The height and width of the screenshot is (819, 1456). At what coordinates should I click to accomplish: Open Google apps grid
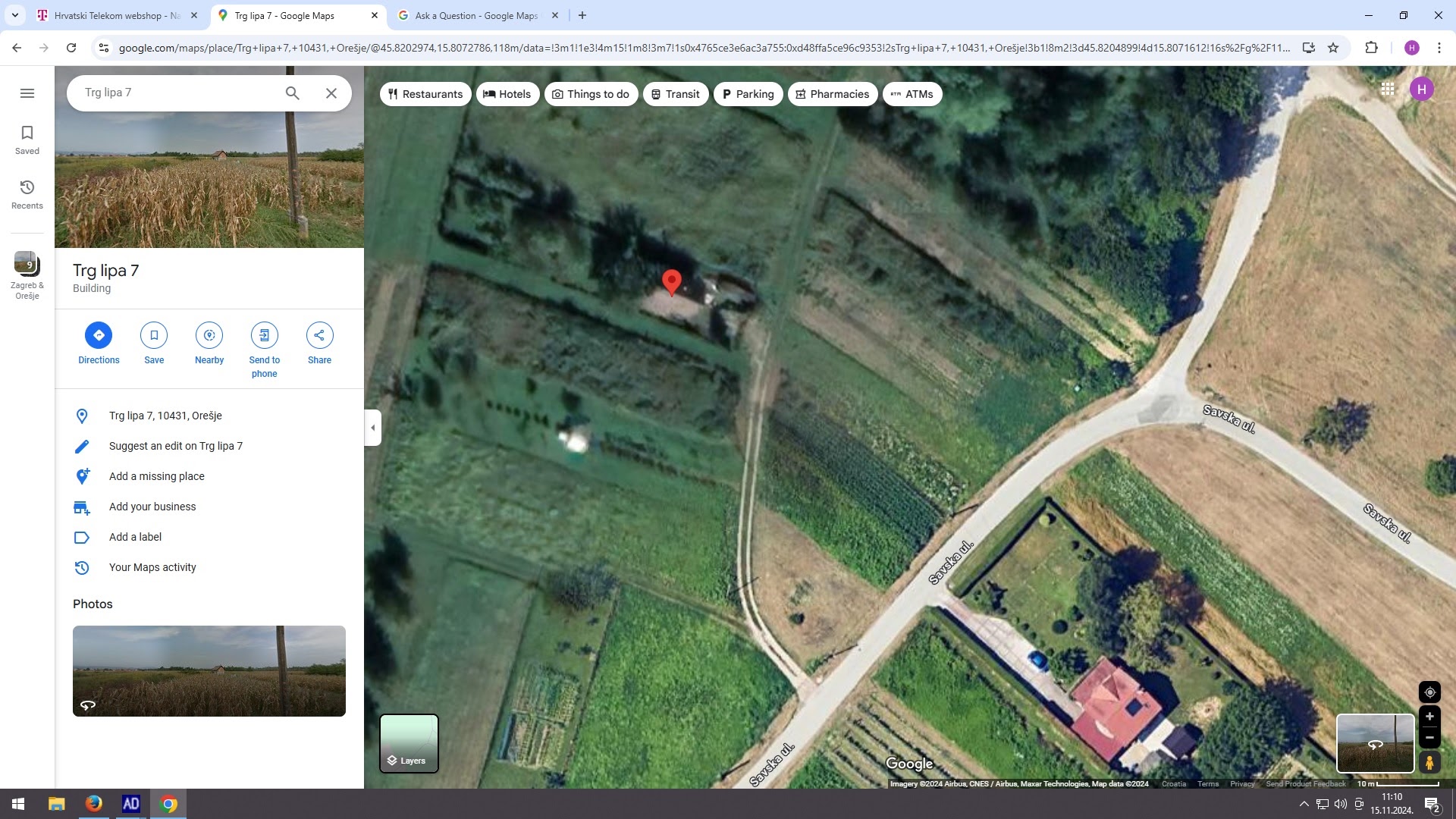click(x=1388, y=89)
